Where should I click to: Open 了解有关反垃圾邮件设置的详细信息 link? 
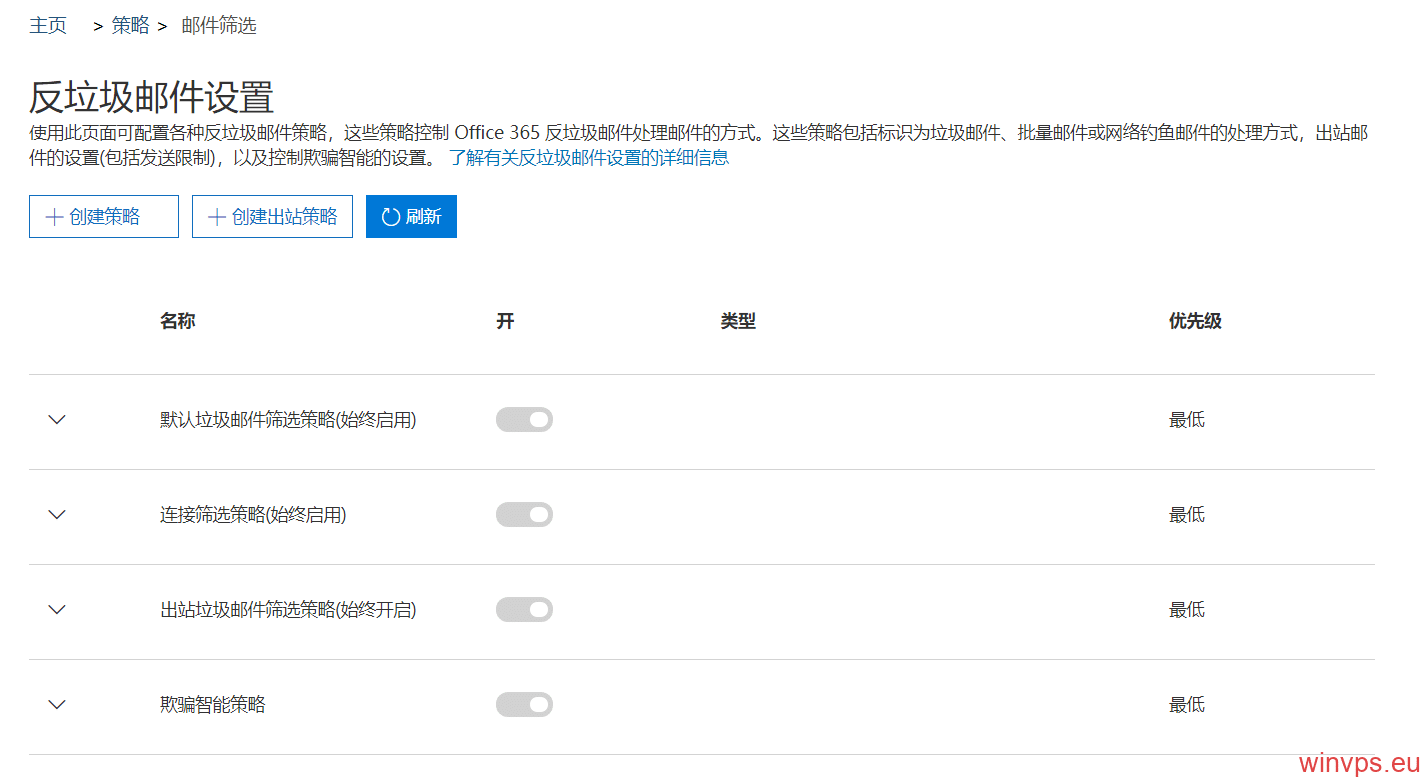click(x=588, y=158)
